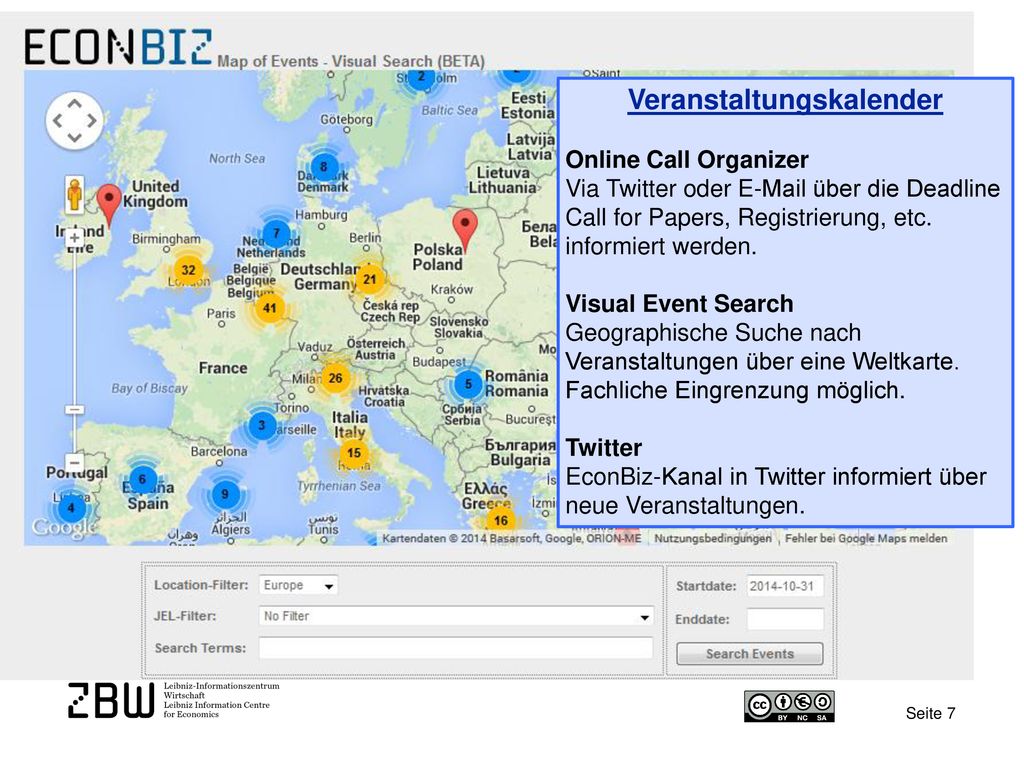The height and width of the screenshot is (768, 1024).
Task: Open the Veranstaltungskalender link
Action: pyautogui.click(x=785, y=100)
